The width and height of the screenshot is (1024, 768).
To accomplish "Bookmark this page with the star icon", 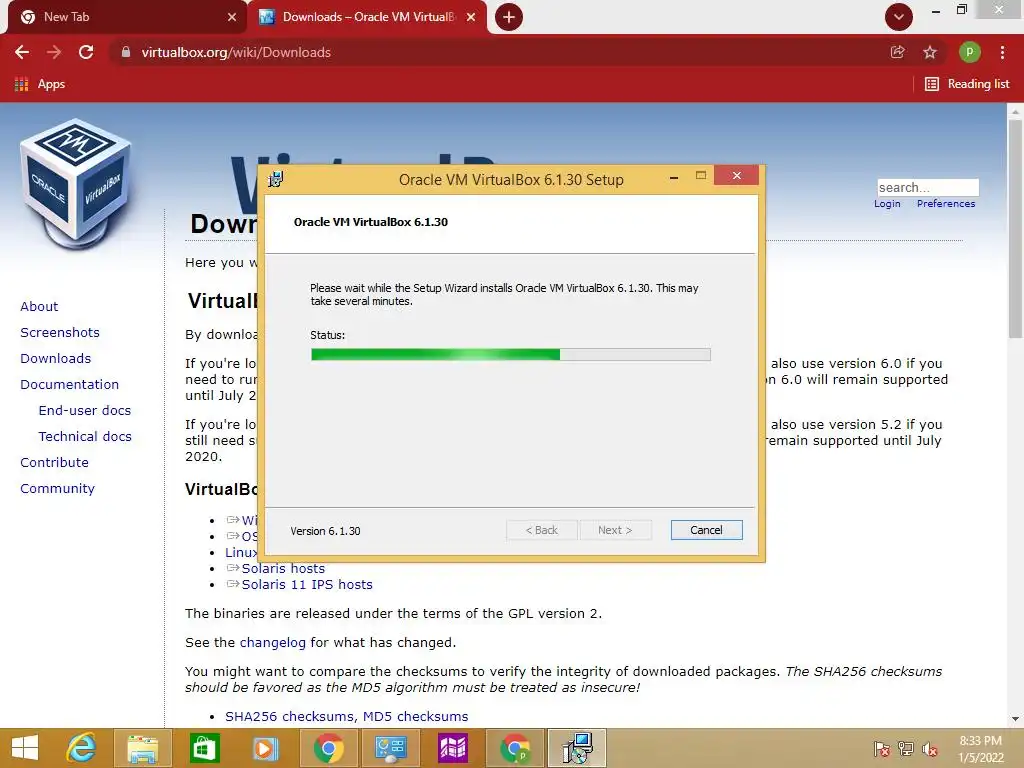I will click(x=930, y=52).
